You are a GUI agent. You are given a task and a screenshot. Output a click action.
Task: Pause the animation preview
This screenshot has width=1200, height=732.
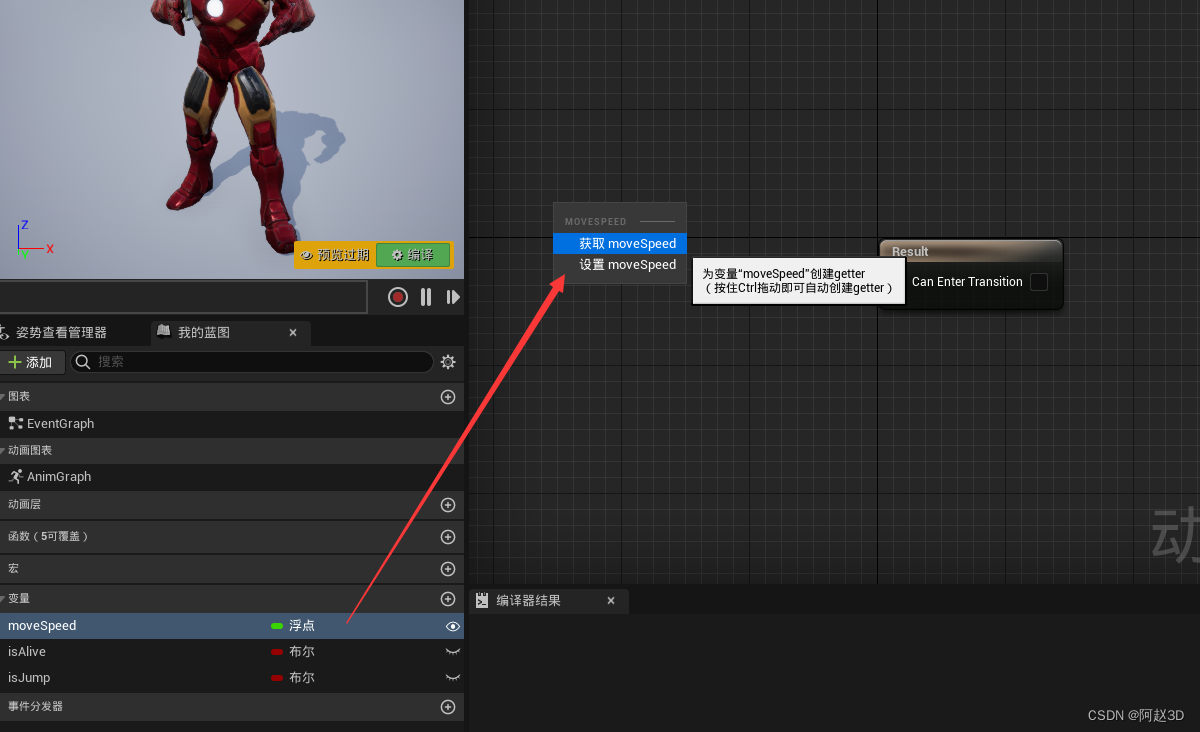pos(426,297)
